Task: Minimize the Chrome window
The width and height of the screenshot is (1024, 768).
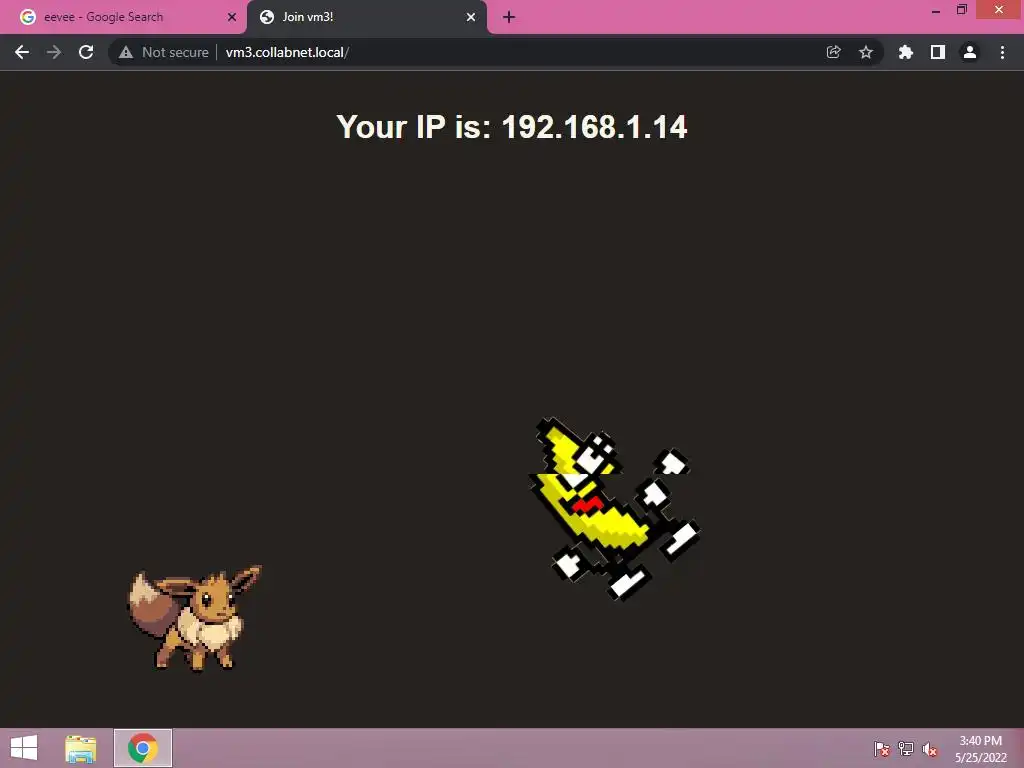Action: pos(936,10)
